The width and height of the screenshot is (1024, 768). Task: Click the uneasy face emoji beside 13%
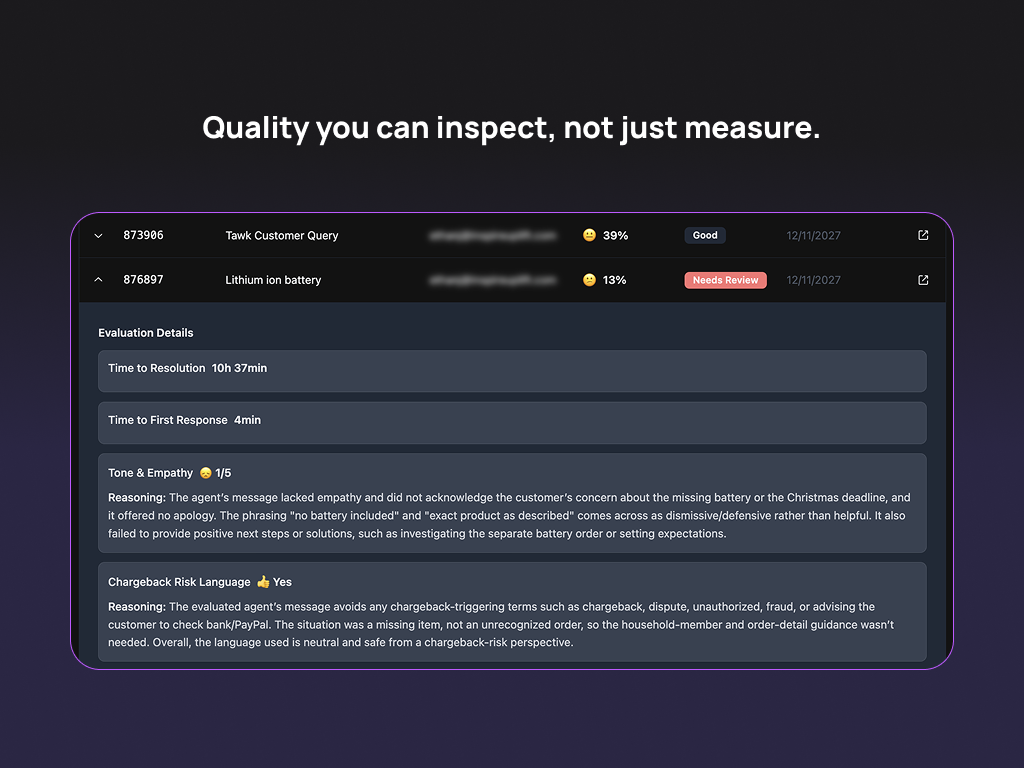(x=589, y=280)
